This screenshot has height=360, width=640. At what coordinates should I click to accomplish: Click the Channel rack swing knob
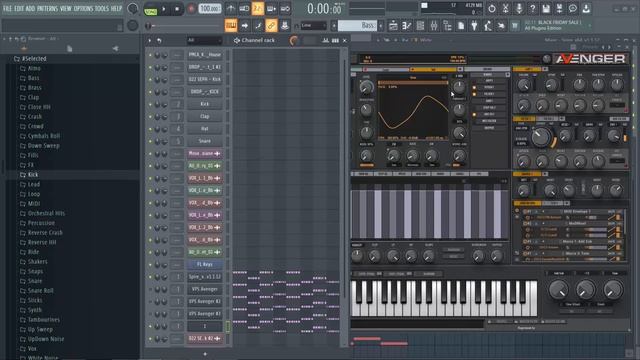tap(293, 40)
